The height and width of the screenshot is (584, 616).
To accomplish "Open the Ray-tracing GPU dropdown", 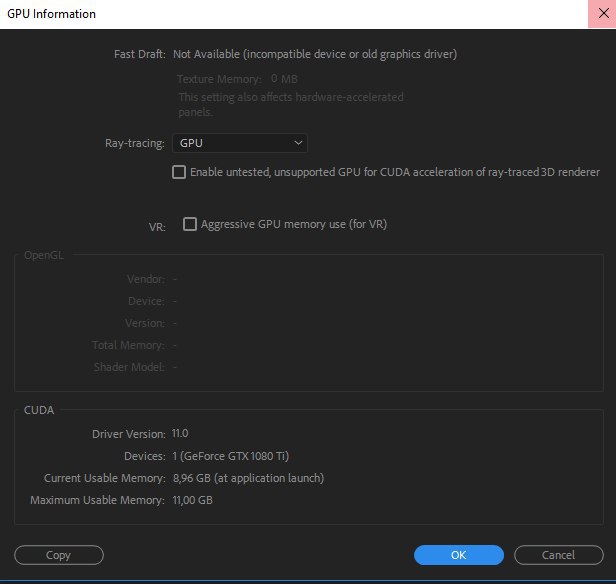I will coord(240,143).
